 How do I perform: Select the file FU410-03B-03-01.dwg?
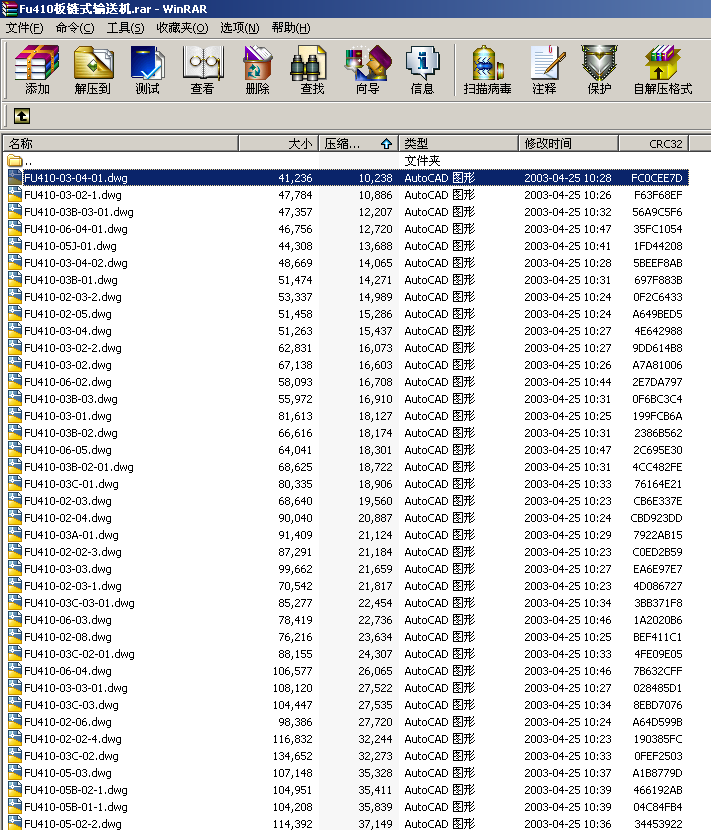(x=79, y=212)
